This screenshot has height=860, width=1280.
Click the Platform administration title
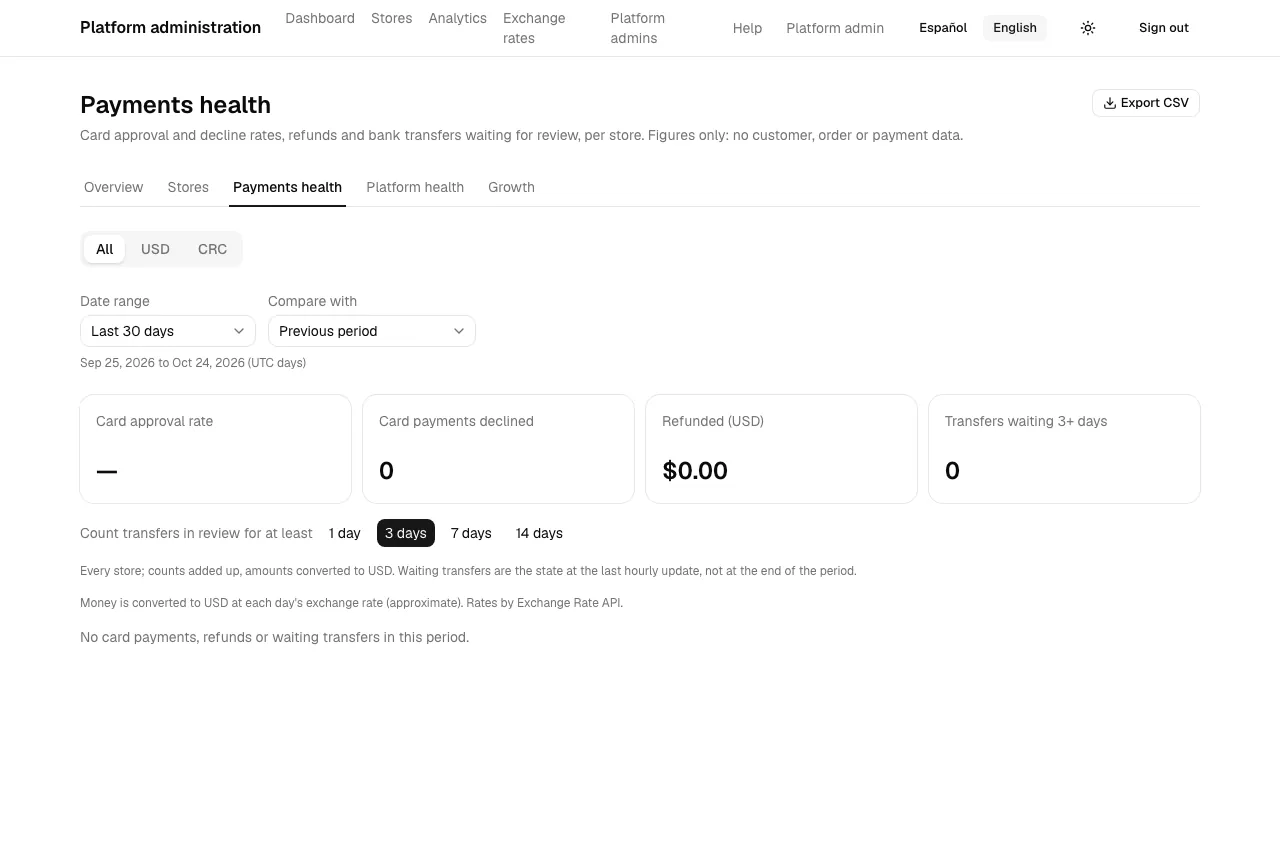[x=170, y=28]
